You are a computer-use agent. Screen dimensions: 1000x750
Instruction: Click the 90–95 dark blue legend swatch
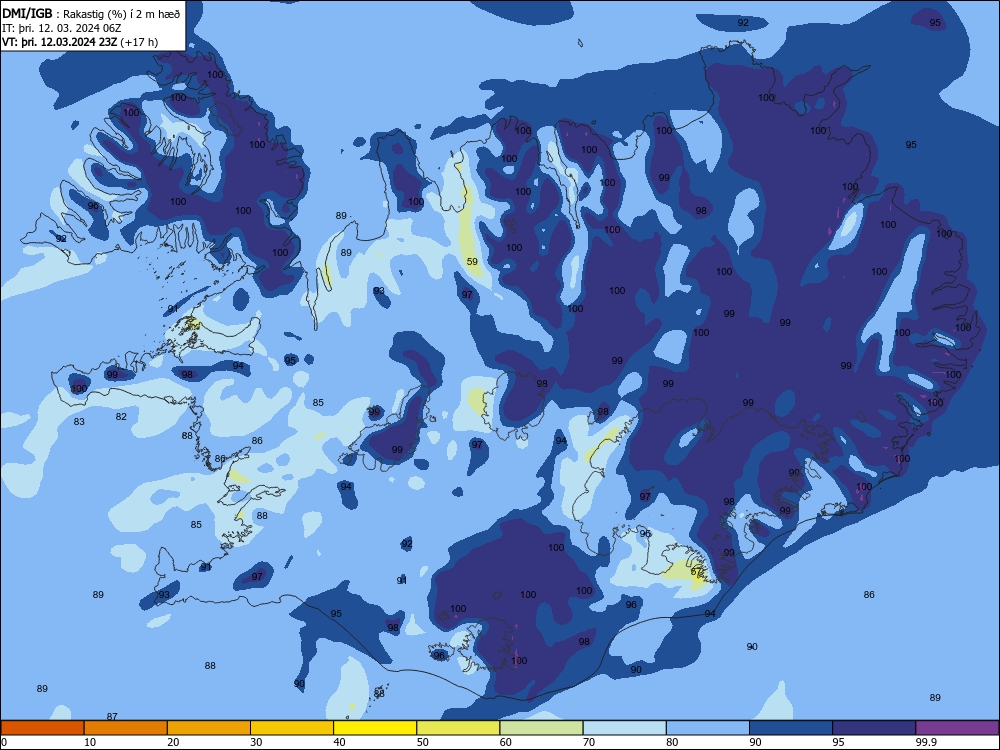[791, 728]
